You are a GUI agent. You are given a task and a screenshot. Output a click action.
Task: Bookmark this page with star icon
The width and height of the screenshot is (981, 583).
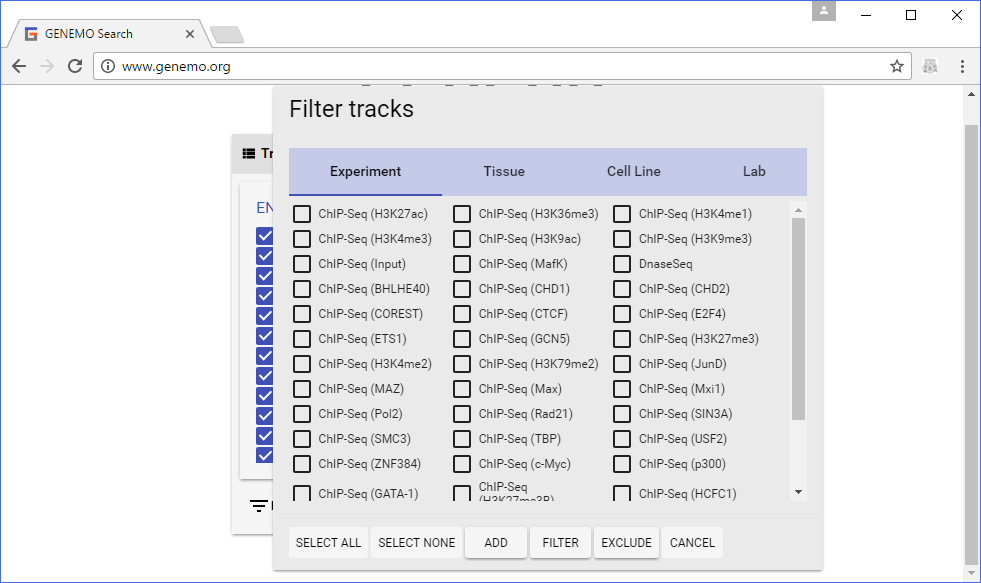(x=897, y=66)
